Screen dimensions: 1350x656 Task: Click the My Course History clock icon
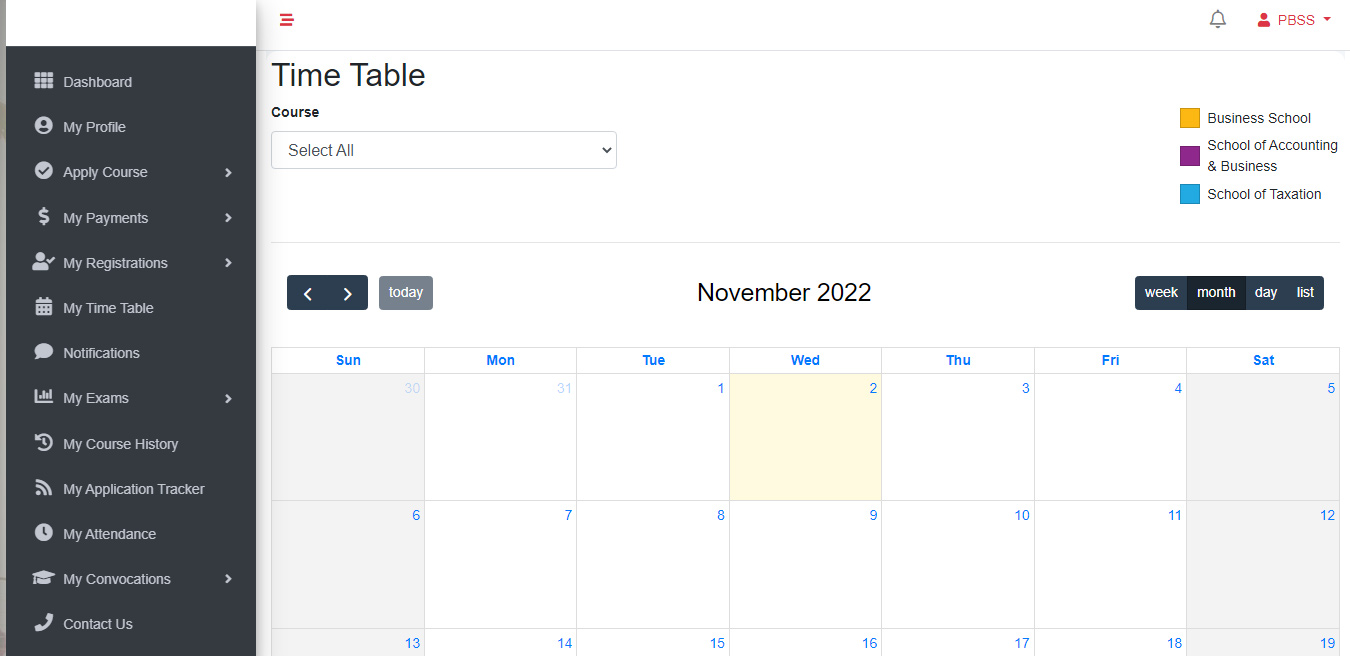(x=43, y=442)
